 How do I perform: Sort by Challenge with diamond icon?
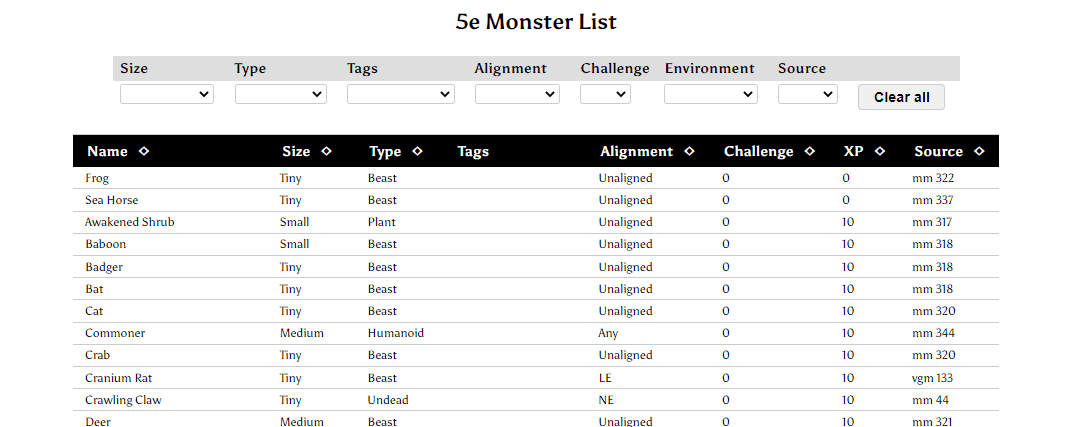pyautogui.click(x=810, y=151)
